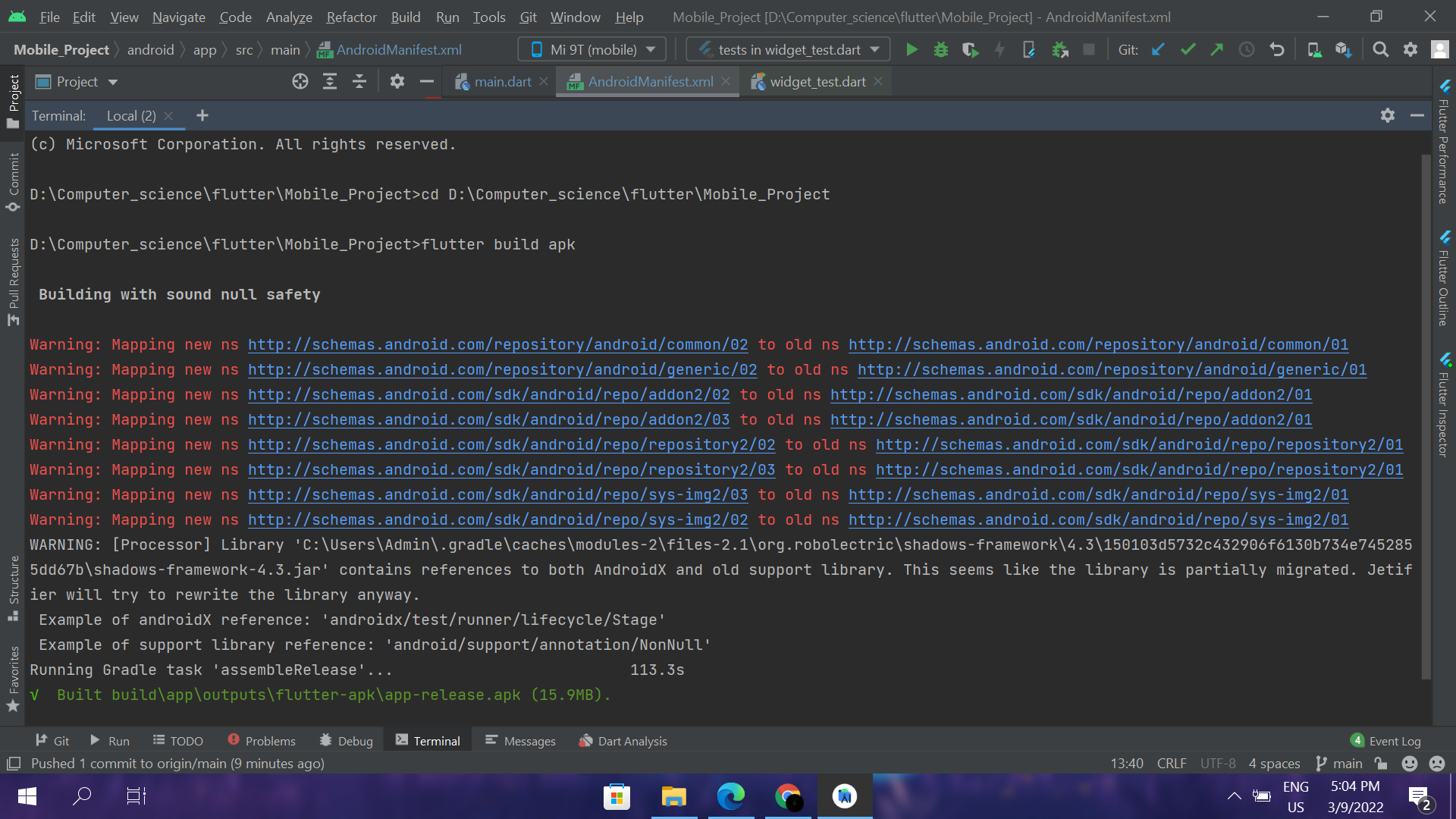1456x819 pixels.
Task: Toggle the Structure tool window
Action: tap(13, 588)
